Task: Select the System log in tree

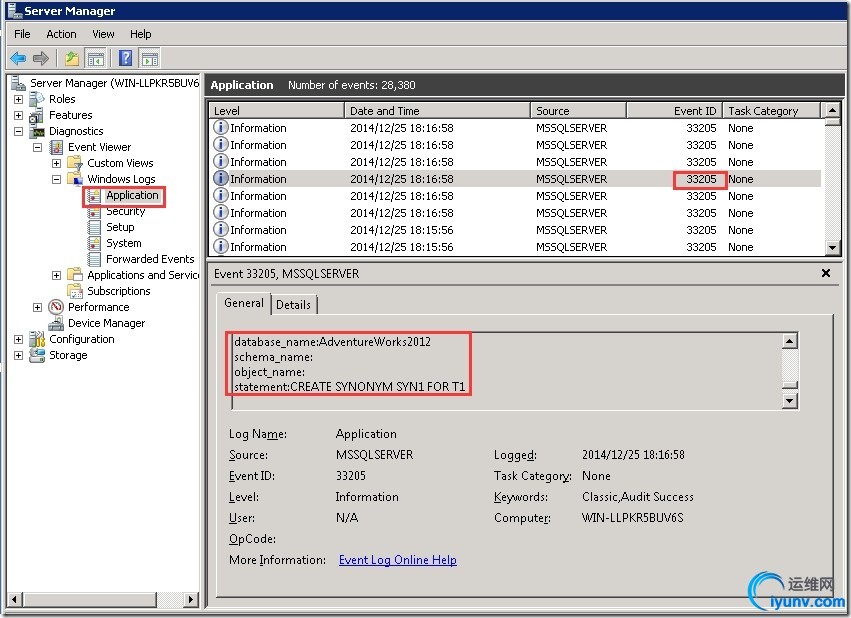Action: (123, 243)
